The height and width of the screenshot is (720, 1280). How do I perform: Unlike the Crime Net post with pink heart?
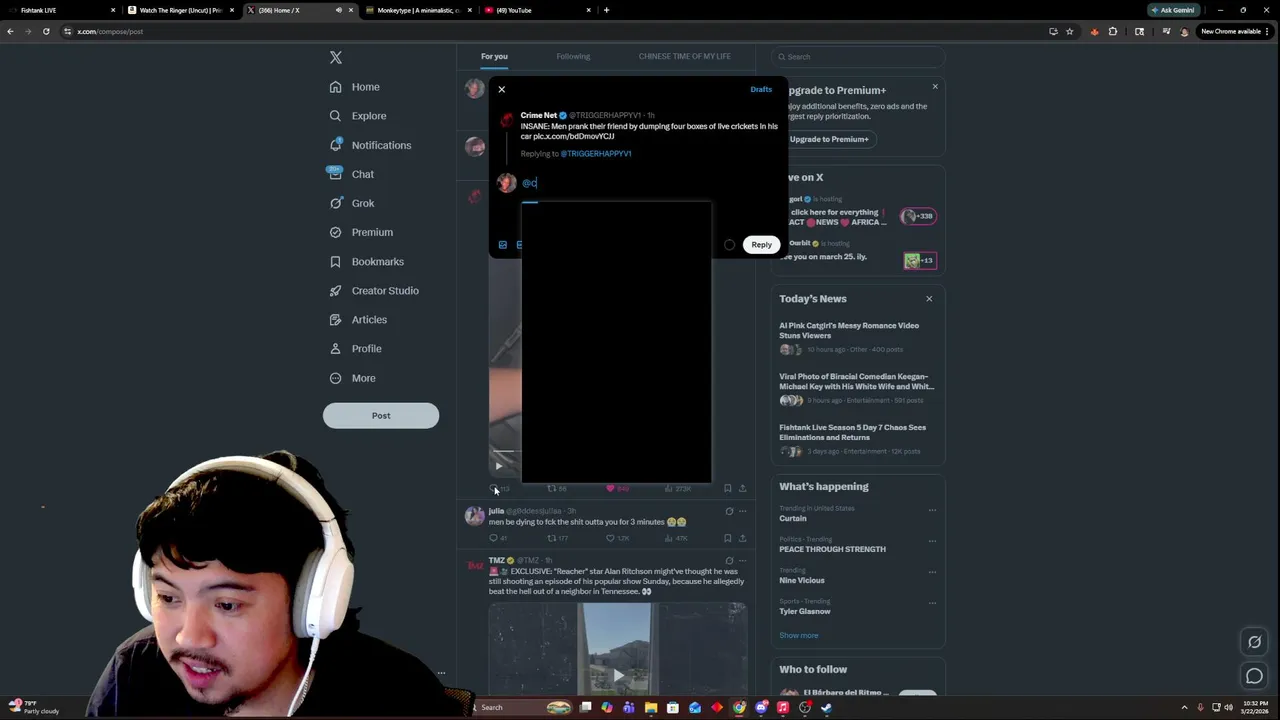[x=610, y=488]
